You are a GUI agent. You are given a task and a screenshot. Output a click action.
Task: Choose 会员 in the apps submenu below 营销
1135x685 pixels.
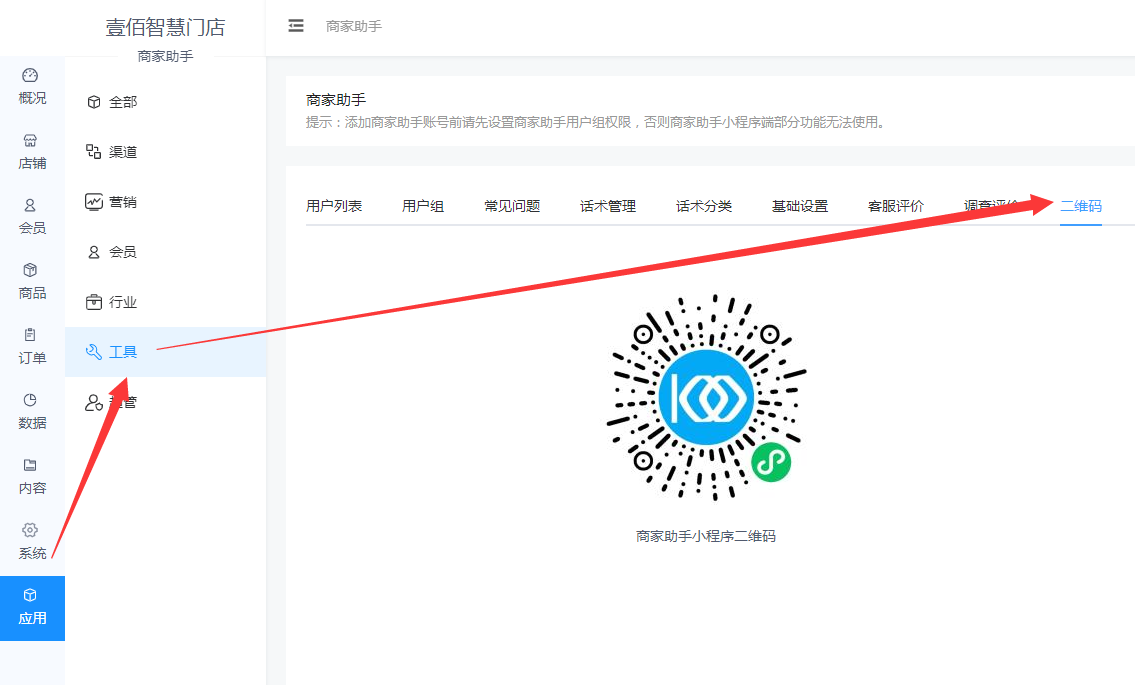(166, 252)
